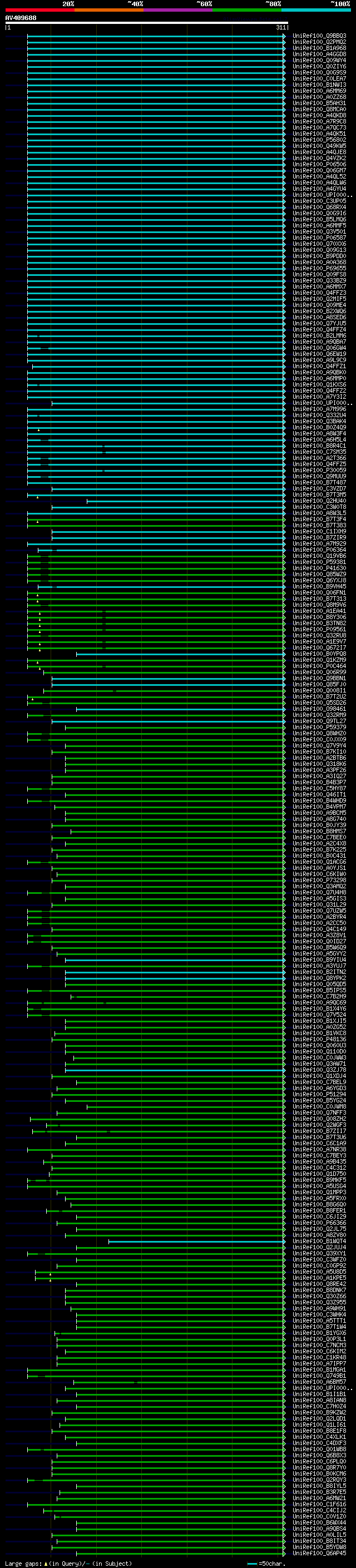Open hit UniRef100_A4GGD8

tap(319, 54)
